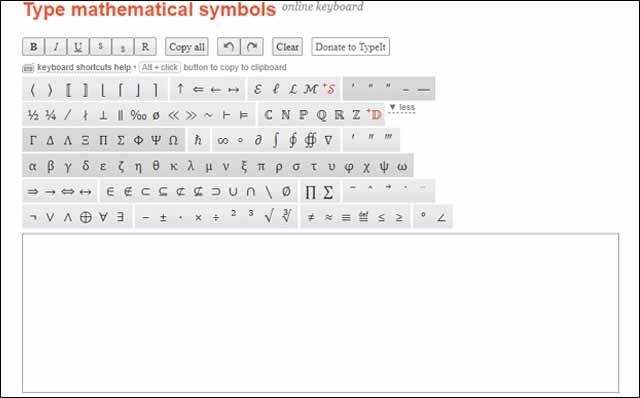Insert lowercase alpha α
Viewport: 640px width, 398px height.
[x=33, y=166]
